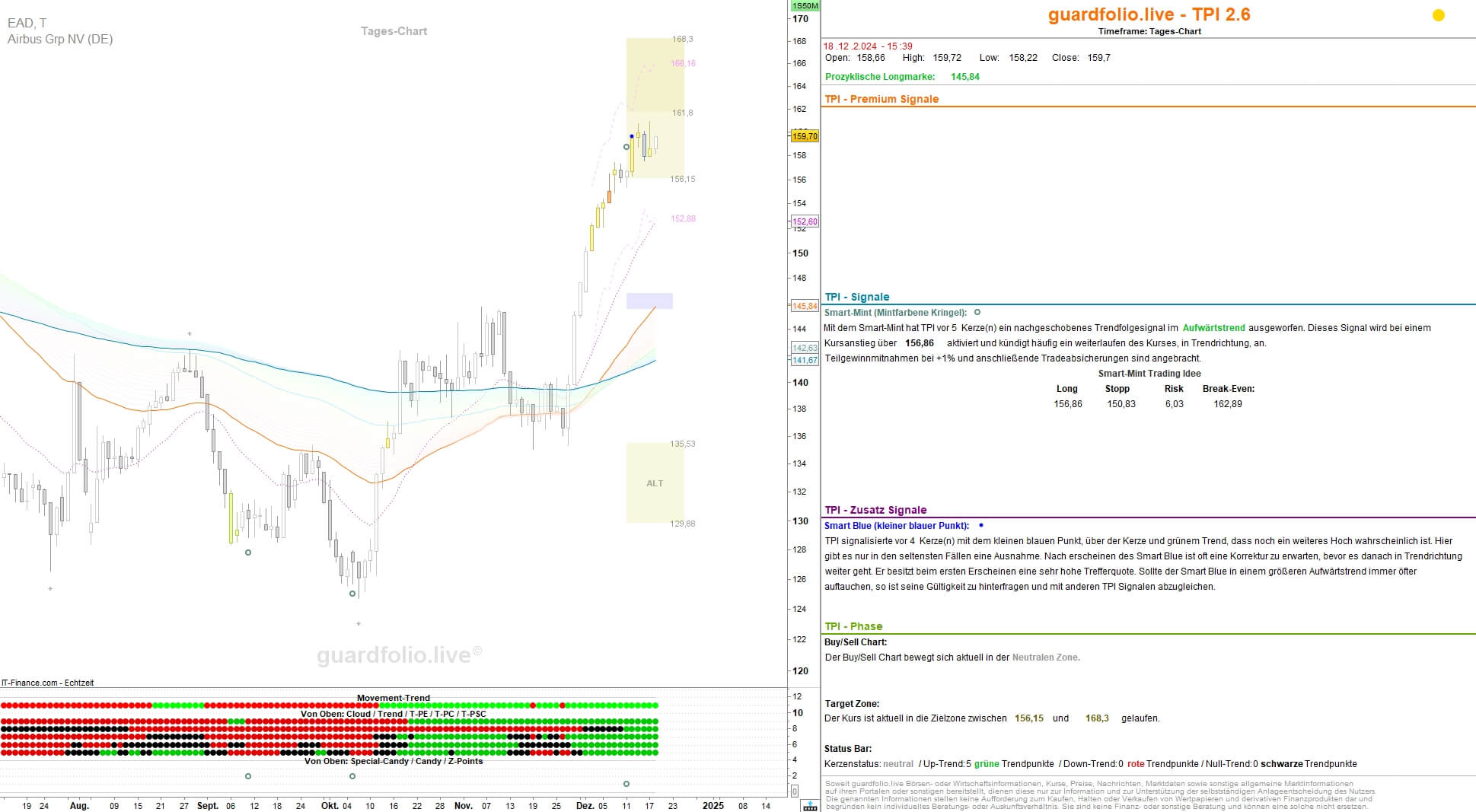Click the guardfolio.live - TPI 2.6 title
Screen dimensions: 1476x812
coord(1149,14)
